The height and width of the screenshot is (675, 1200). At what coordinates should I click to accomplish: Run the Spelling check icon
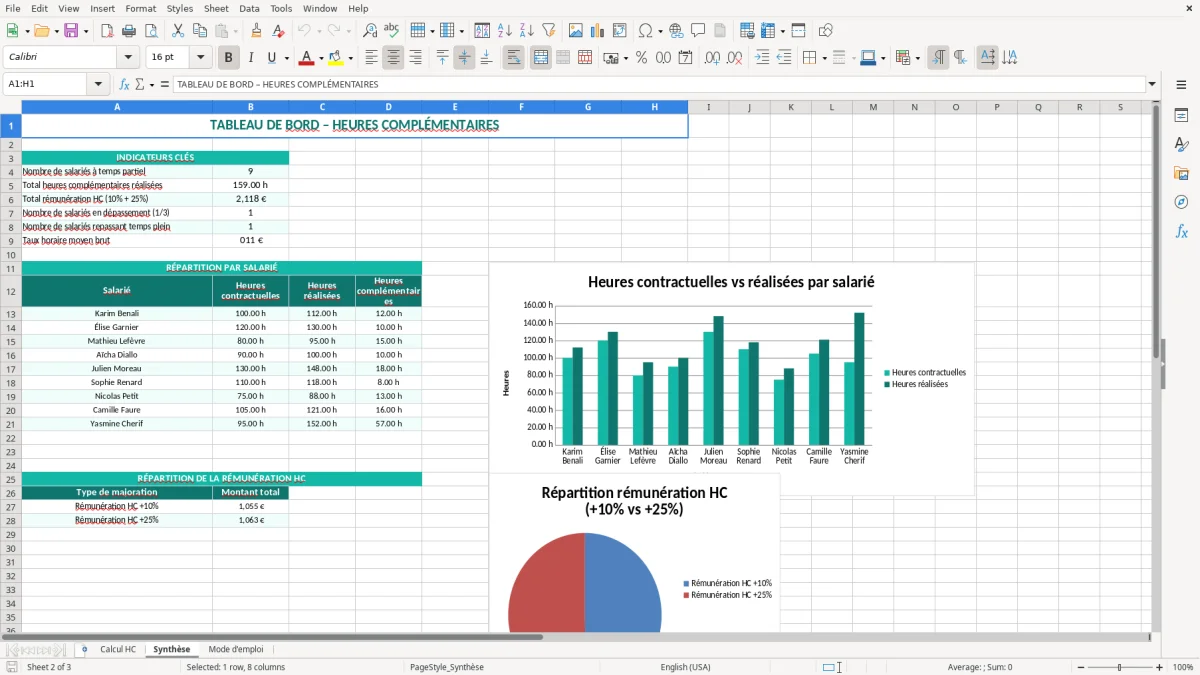coord(392,31)
